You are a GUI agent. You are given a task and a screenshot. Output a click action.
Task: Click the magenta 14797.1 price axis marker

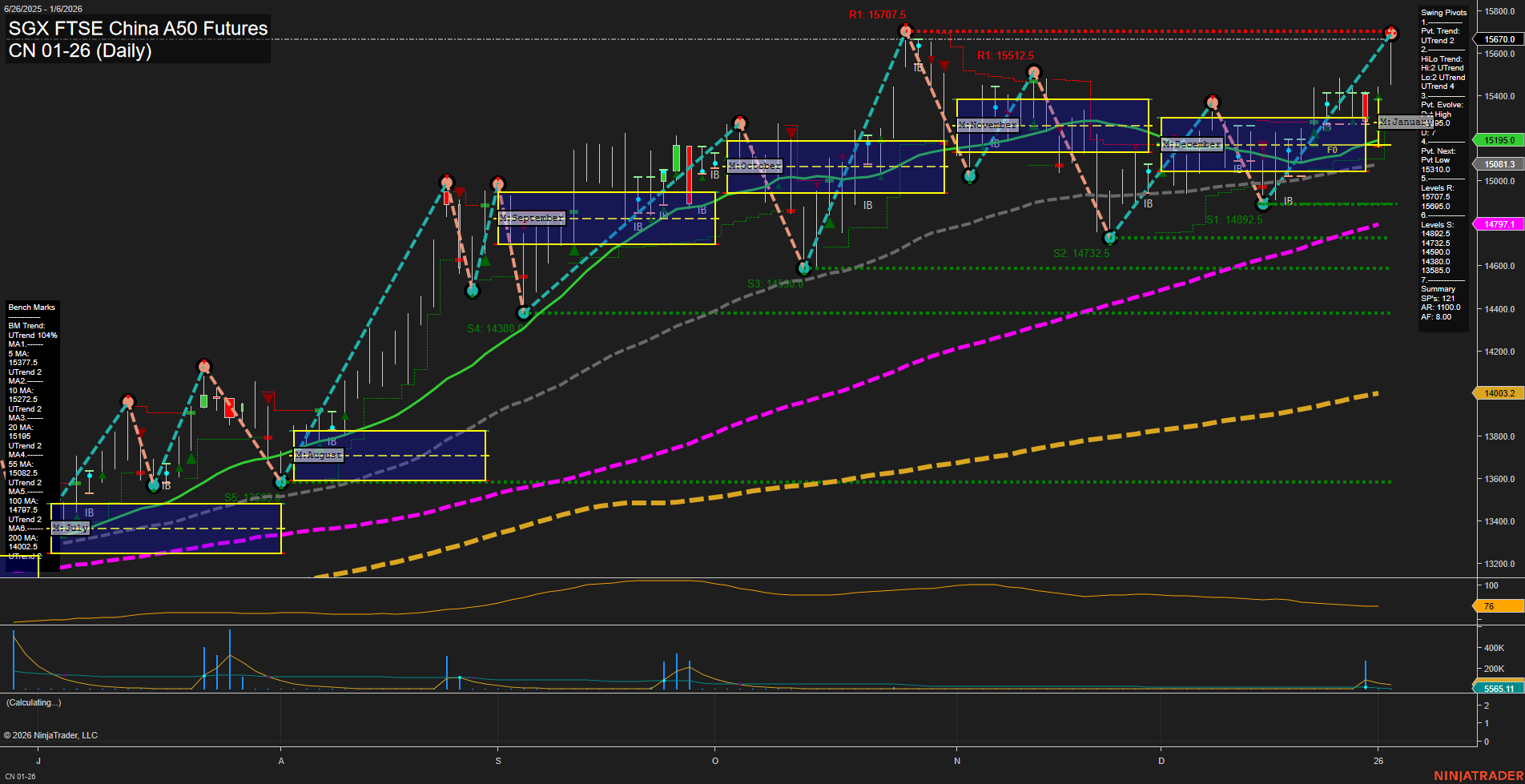click(x=1499, y=225)
